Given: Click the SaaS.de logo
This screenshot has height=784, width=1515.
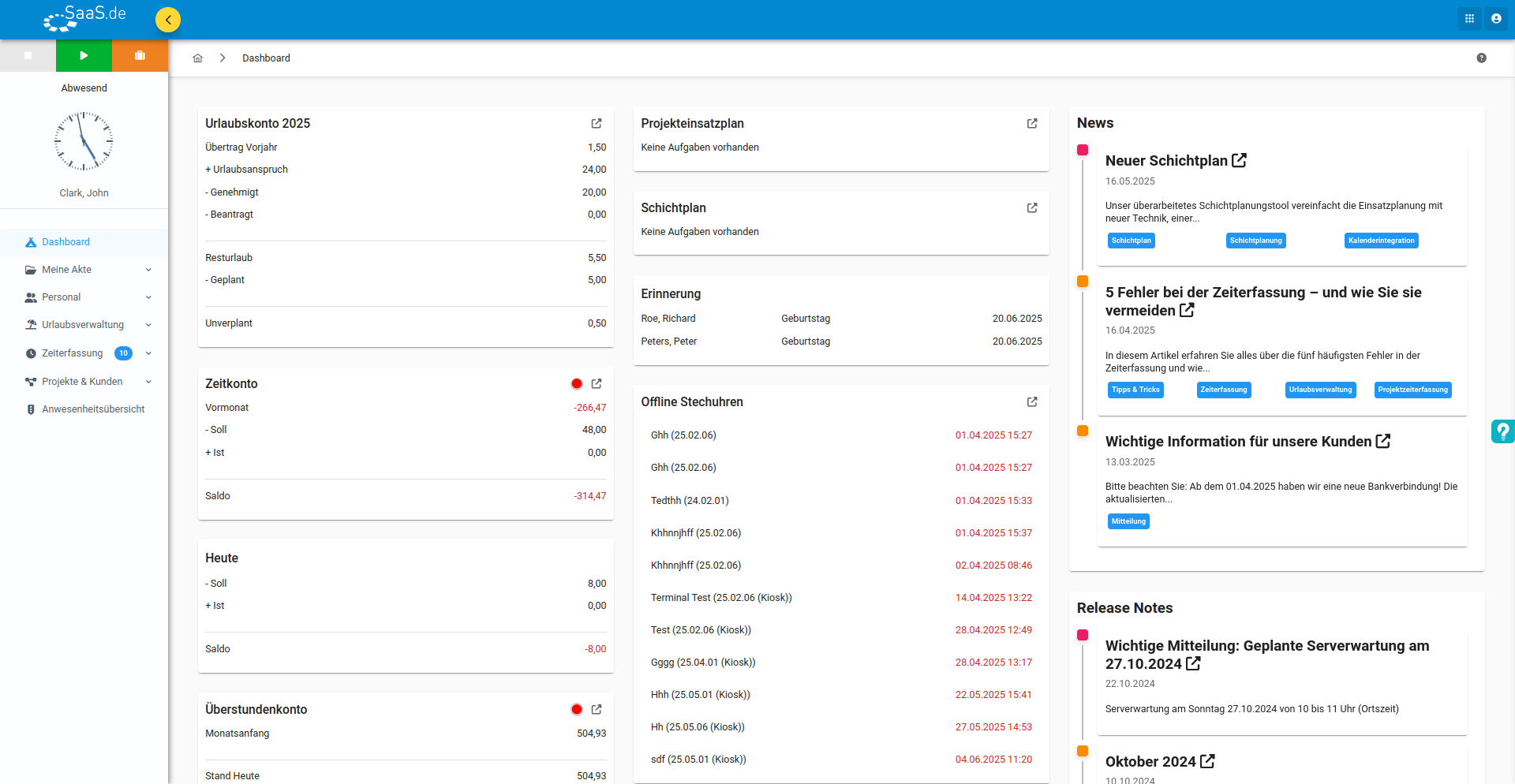Looking at the screenshot, I should (x=84, y=18).
